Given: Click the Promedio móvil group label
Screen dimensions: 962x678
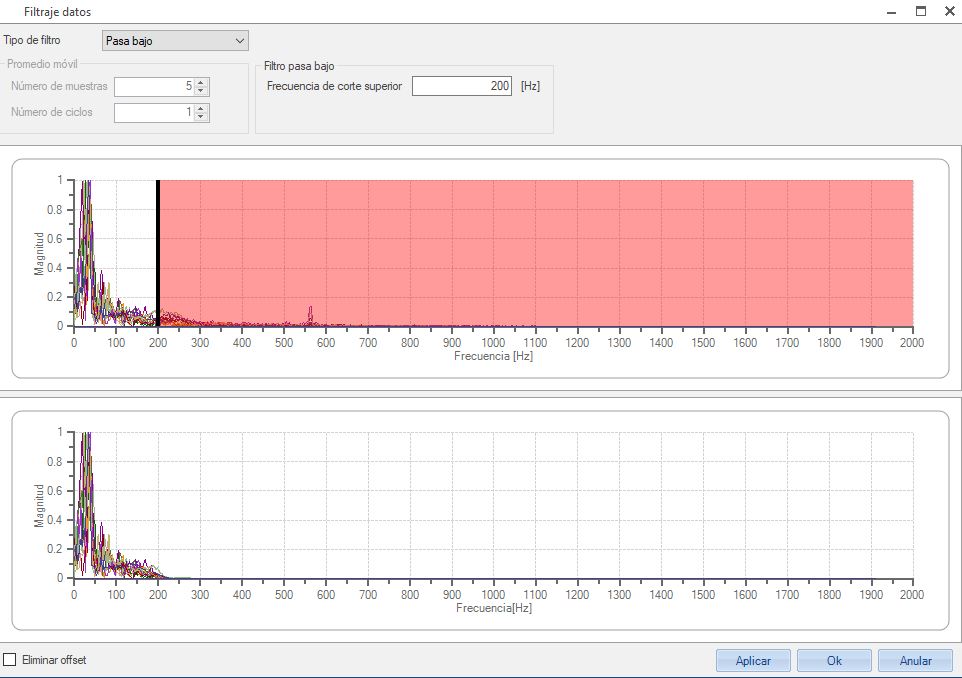Looking at the screenshot, I should pos(42,64).
